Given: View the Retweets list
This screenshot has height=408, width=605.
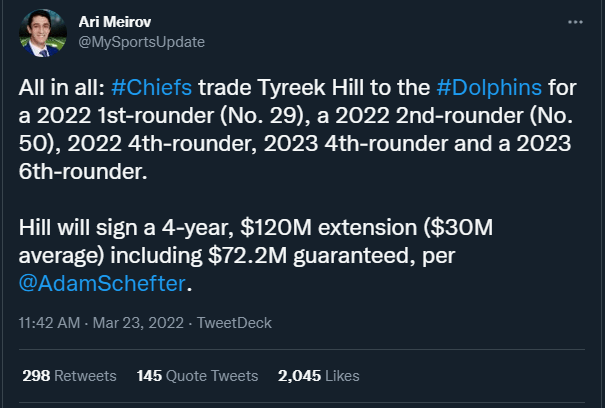Looking at the screenshot, I should click(x=86, y=376).
